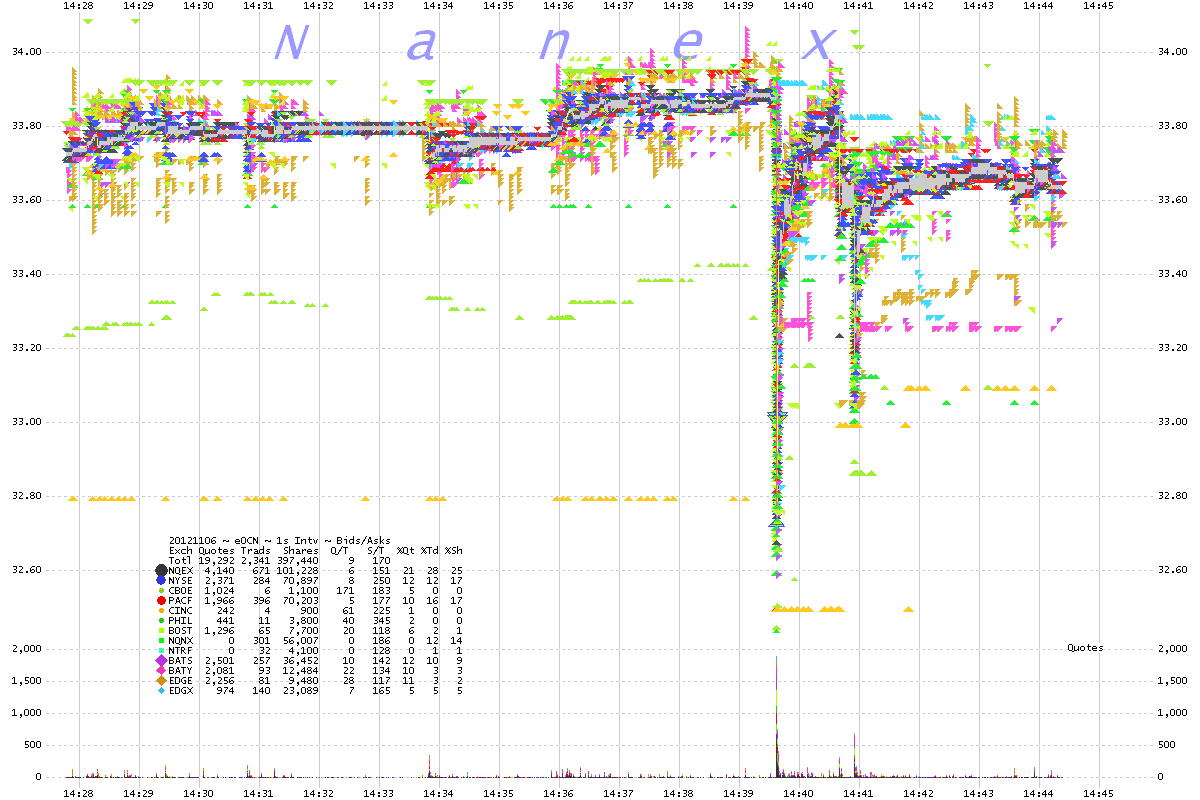Click the teal NTRF legend square
The width and height of the screenshot is (1200, 800).
point(161,650)
